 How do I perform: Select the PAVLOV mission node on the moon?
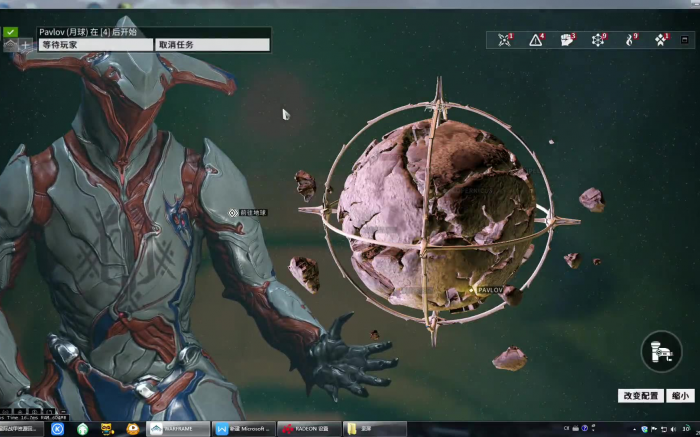pyautogui.click(x=474, y=290)
